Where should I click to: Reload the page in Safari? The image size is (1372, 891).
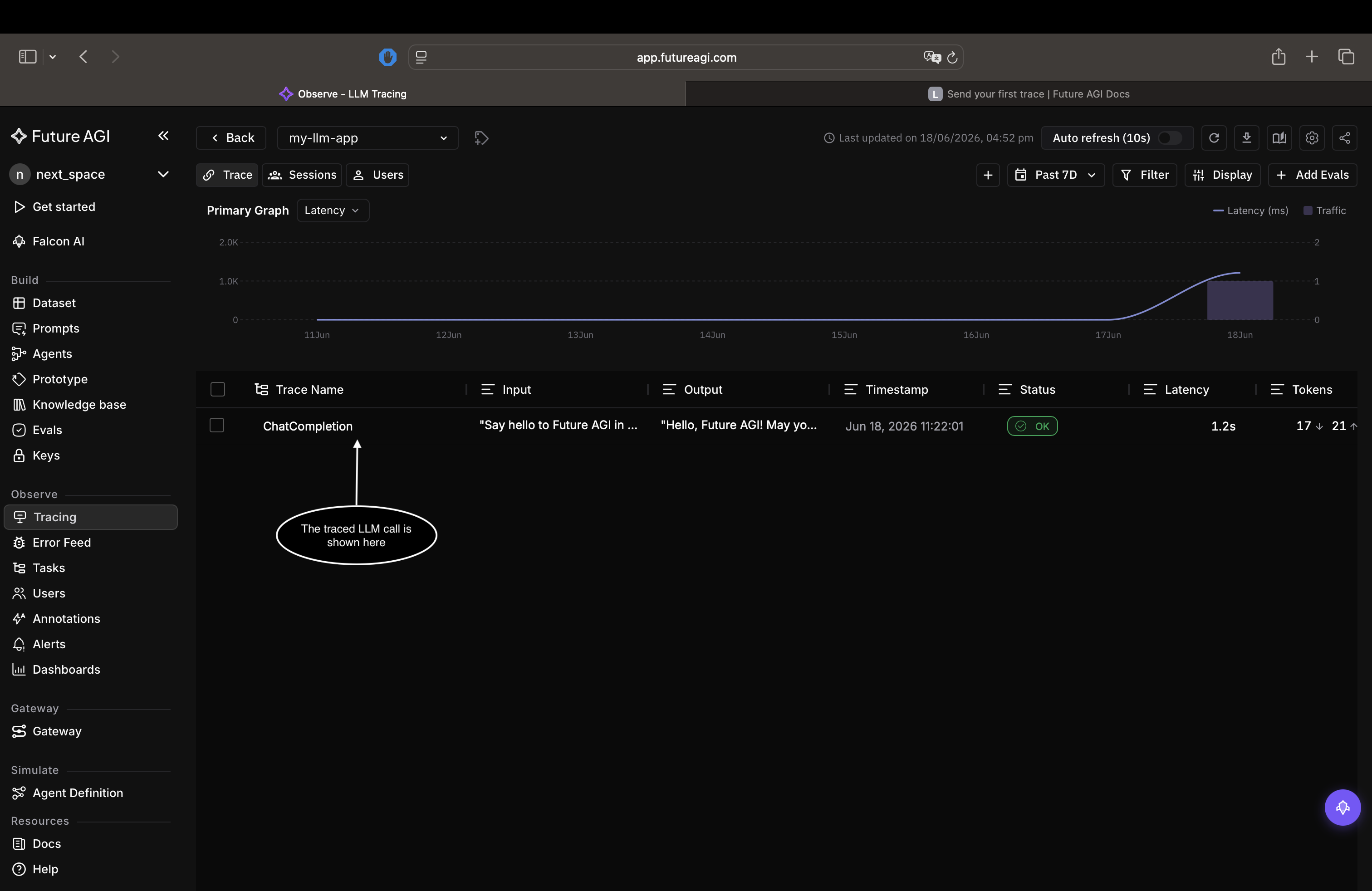click(952, 57)
